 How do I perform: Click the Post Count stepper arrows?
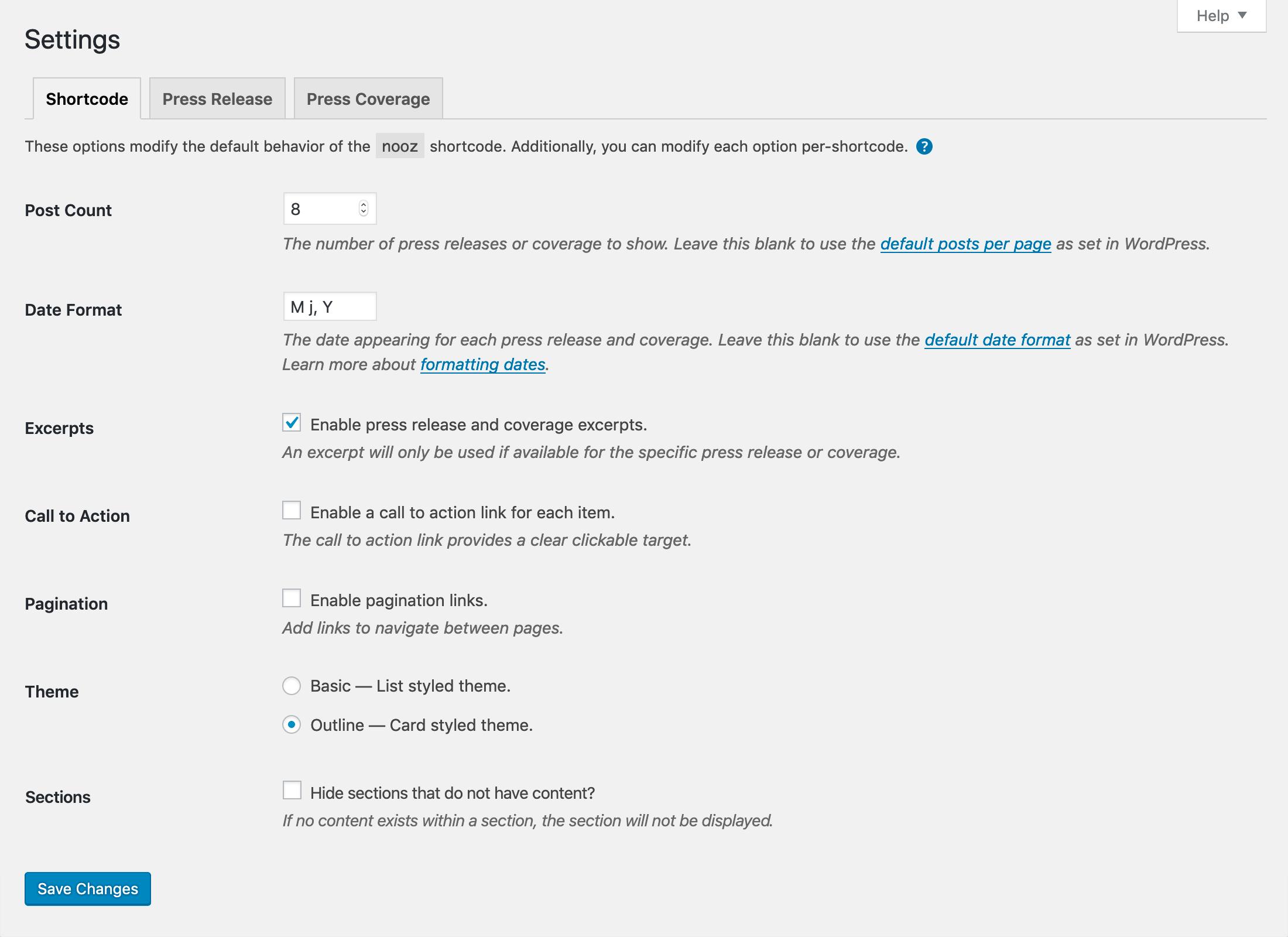(x=364, y=209)
